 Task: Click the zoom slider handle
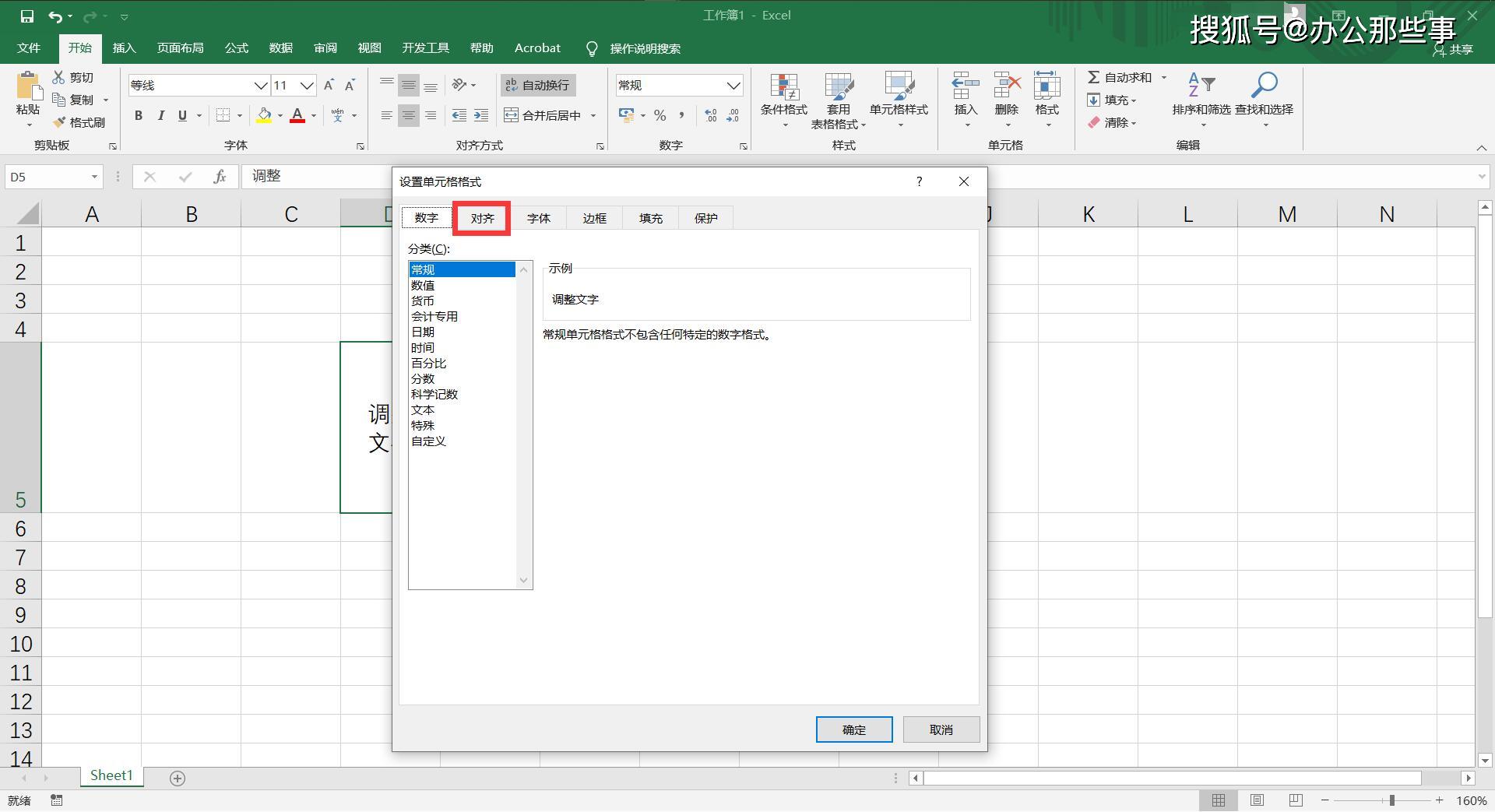1392,800
